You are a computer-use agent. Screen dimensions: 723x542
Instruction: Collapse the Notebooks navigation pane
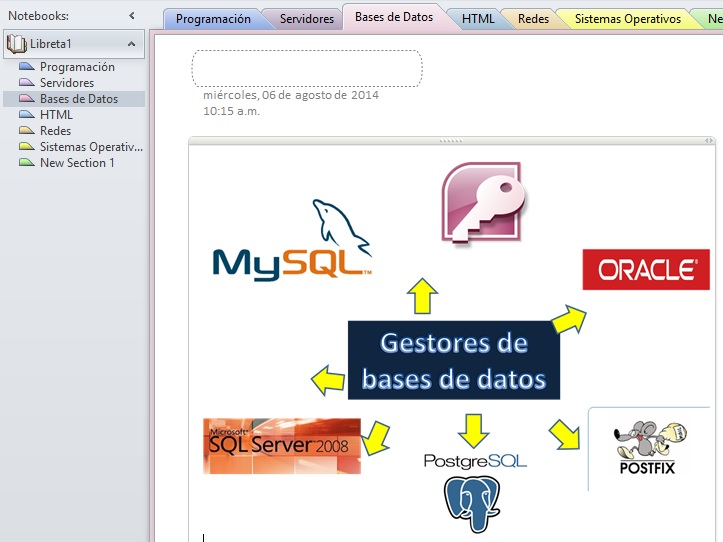pyautogui.click(x=132, y=16)
